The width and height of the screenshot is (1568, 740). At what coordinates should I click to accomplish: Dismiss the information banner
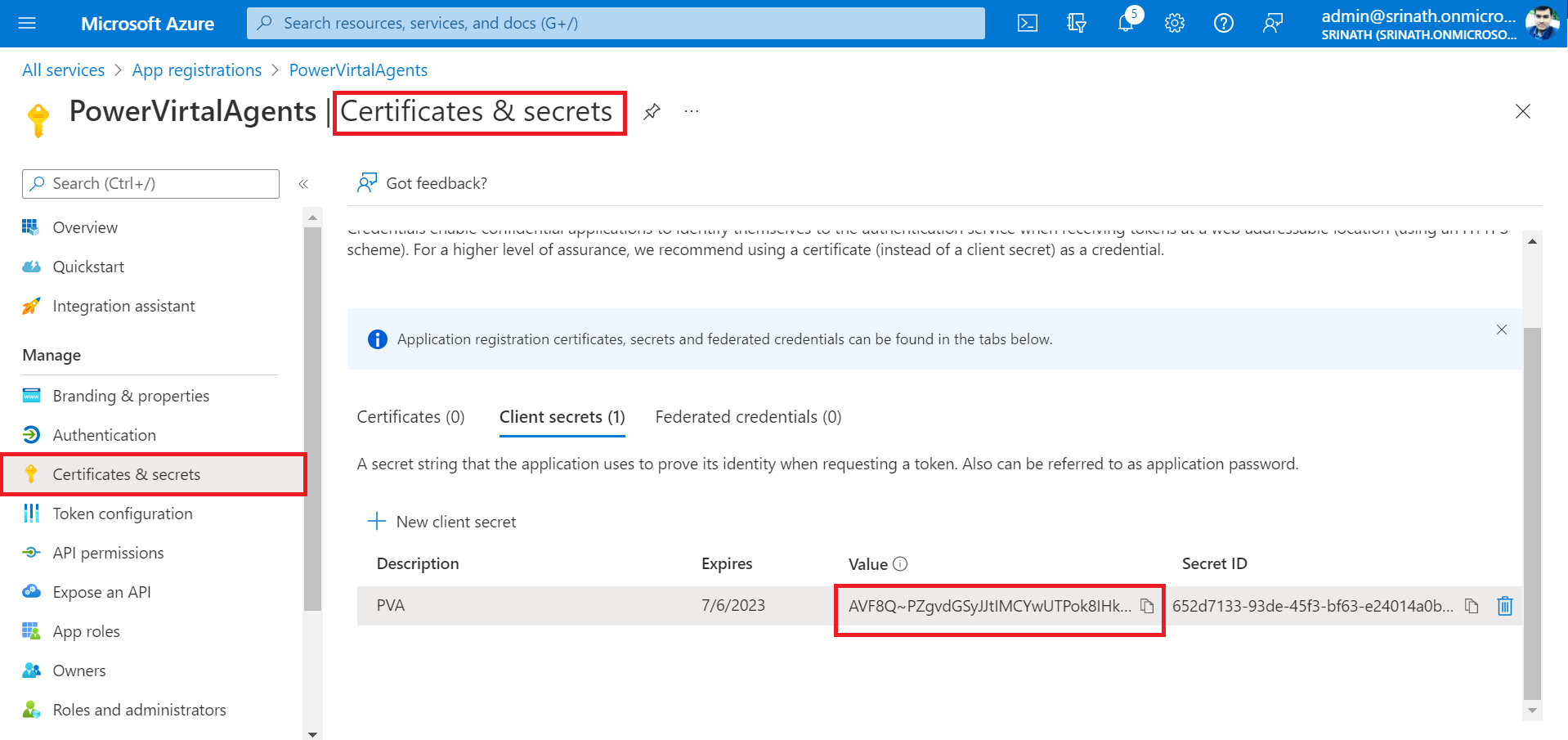1501,330
